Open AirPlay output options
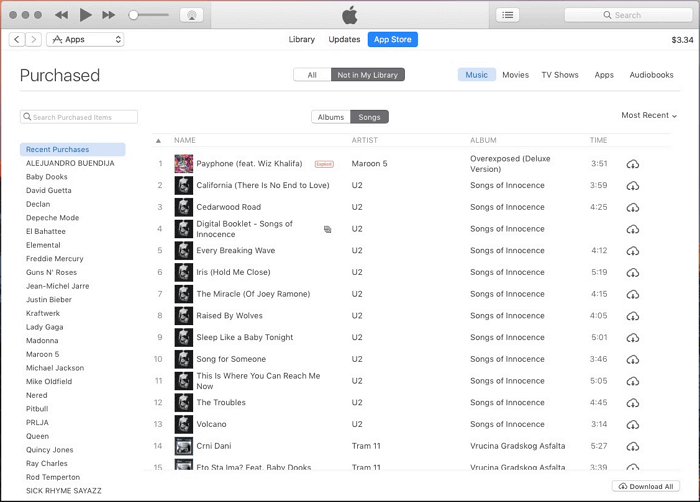Screen dimensions: 700x502 coord(192,15)
